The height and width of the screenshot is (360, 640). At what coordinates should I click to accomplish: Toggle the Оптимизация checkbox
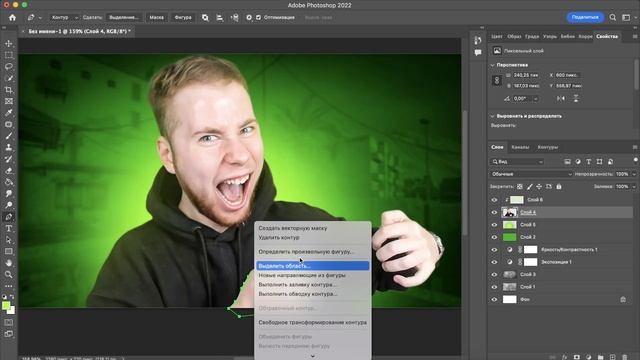tap(258, 18)
